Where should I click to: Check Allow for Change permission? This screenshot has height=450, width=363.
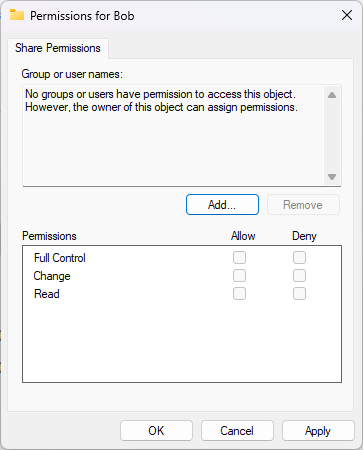tap(239, 276)
